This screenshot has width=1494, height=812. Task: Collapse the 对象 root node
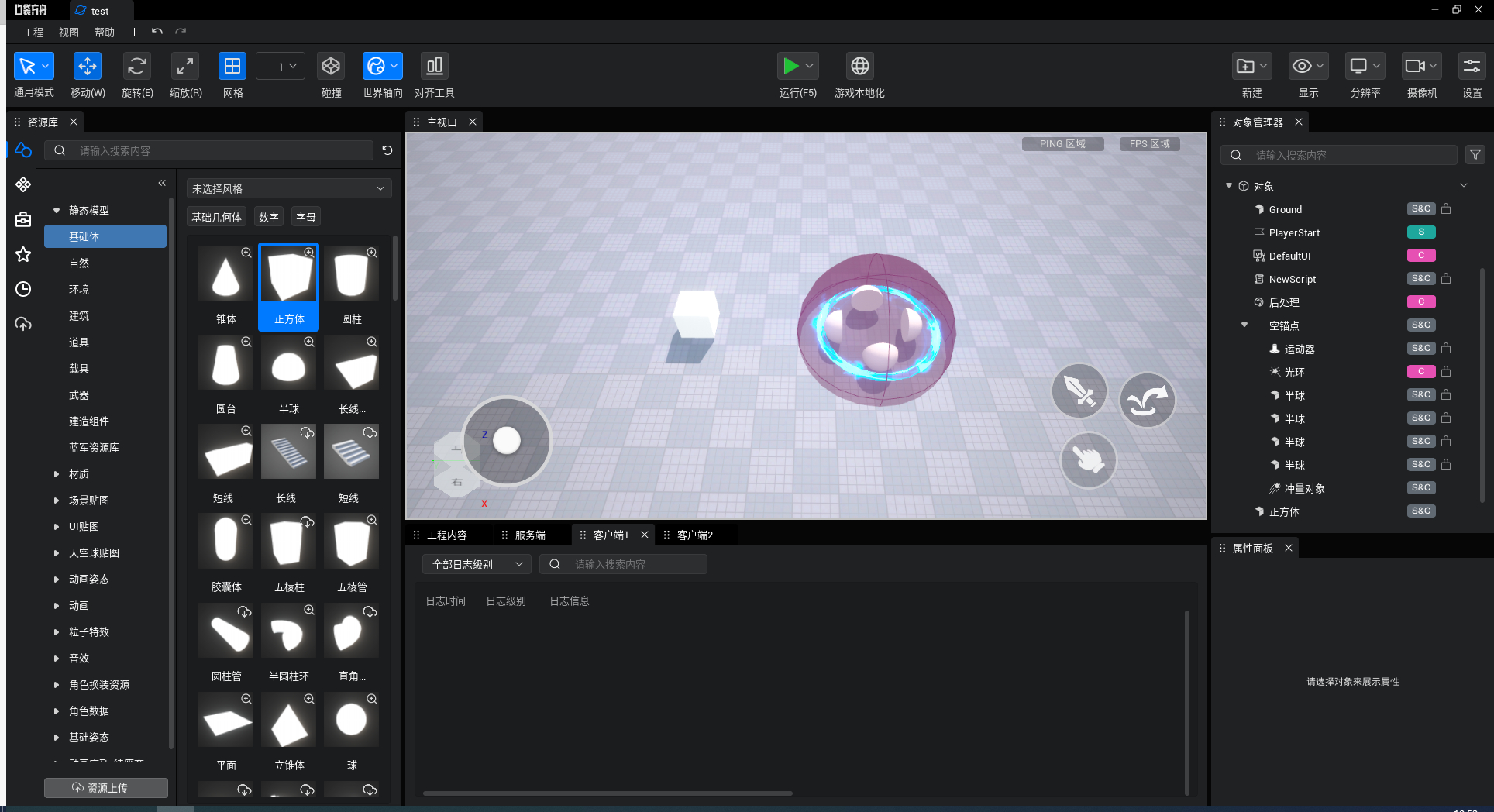pos(1229,186)
